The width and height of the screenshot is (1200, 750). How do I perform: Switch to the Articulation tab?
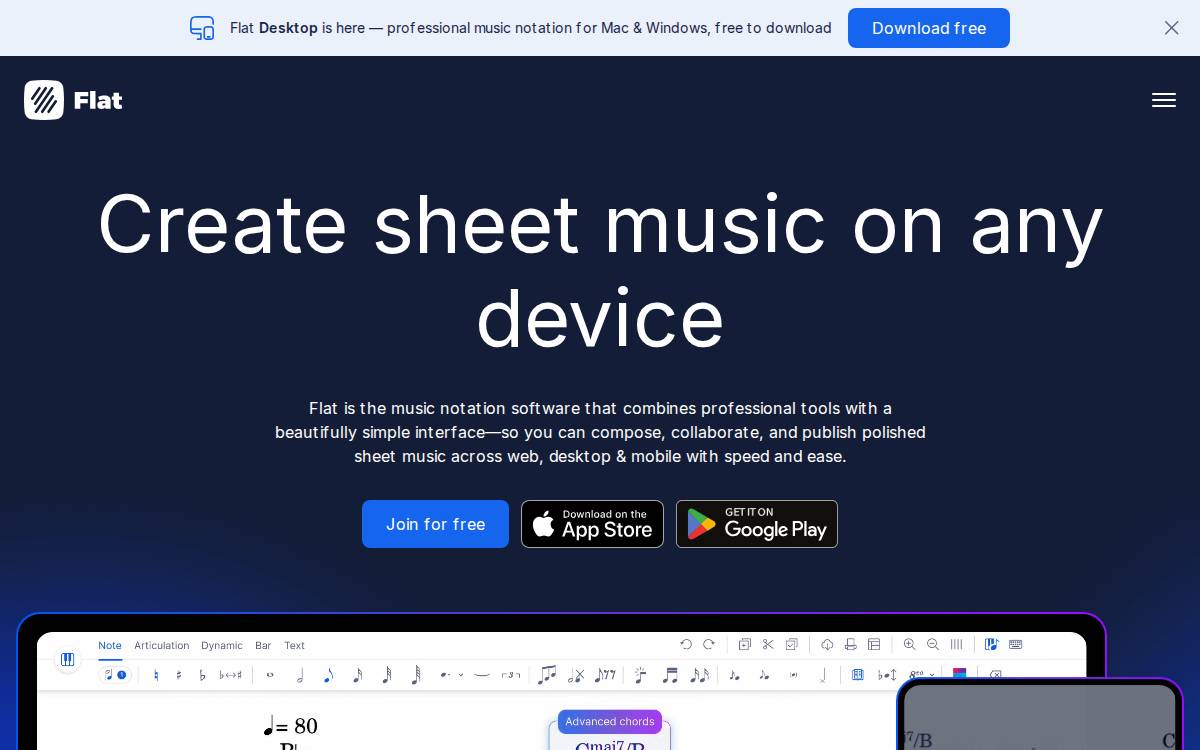coord(162,645)
